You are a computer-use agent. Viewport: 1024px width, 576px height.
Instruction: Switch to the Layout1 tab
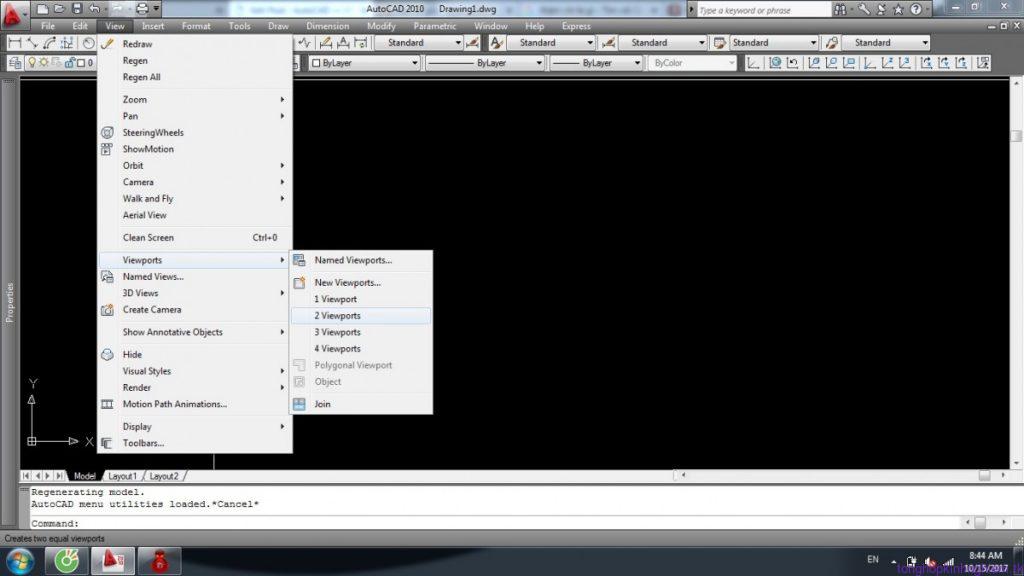point(122,476)
